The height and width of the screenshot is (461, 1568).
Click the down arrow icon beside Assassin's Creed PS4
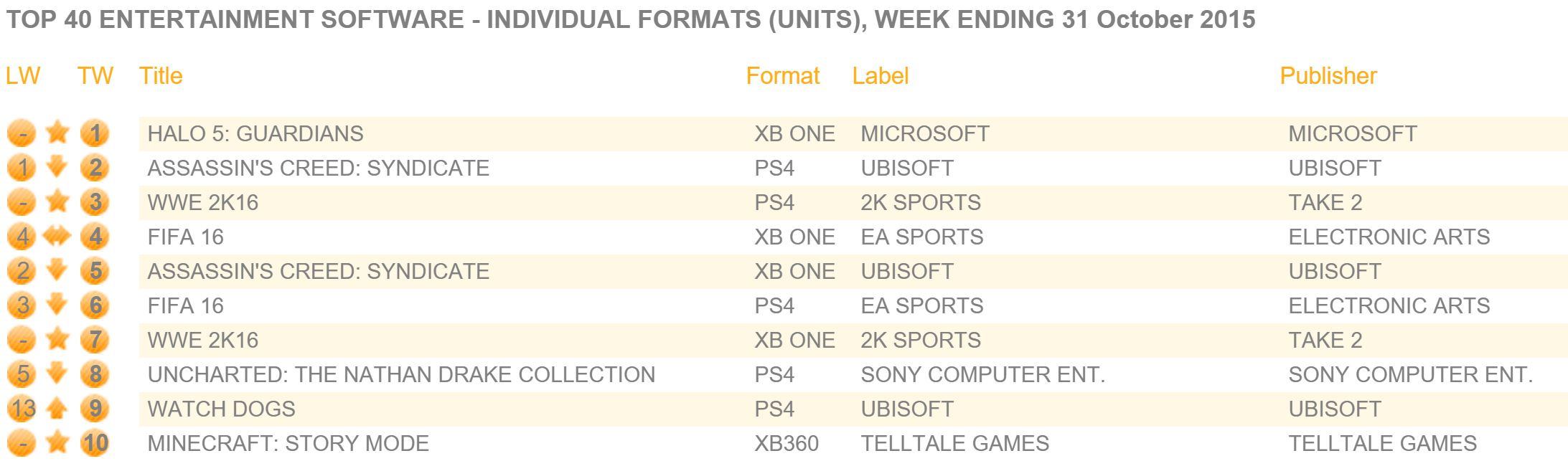[x=57, y=167]
